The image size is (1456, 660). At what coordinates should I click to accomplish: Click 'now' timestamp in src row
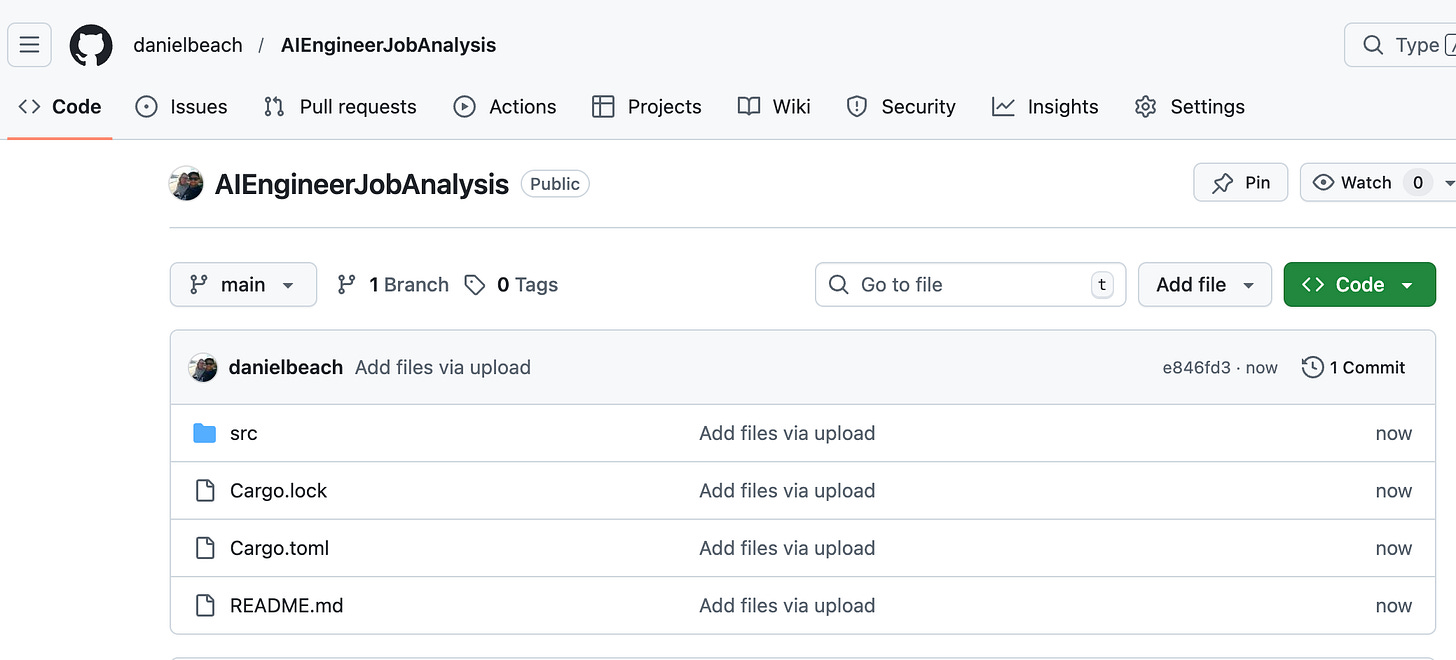1394,433
